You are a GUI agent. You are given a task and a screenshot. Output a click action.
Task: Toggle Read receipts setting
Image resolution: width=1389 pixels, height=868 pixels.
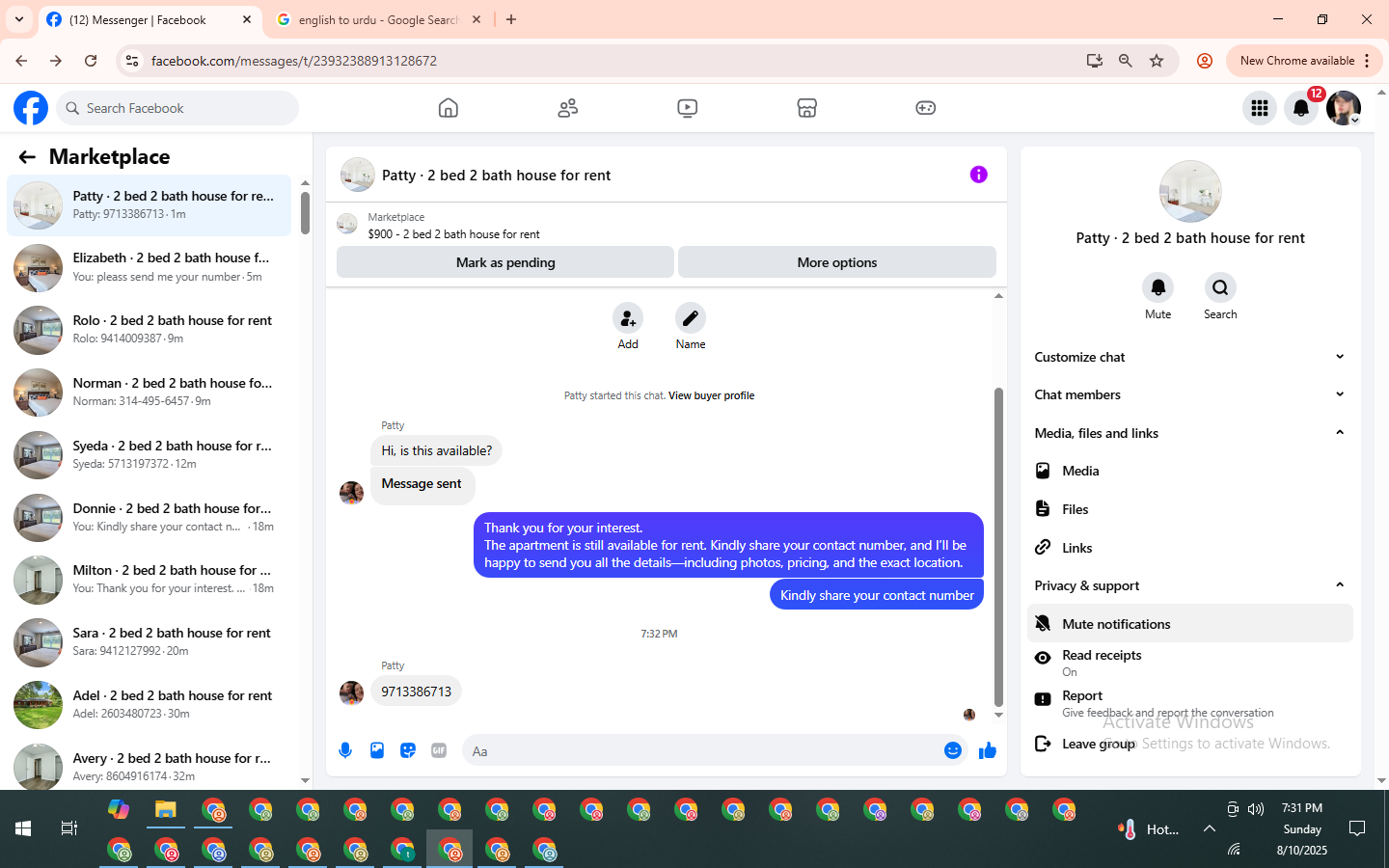coord(1189,663)
